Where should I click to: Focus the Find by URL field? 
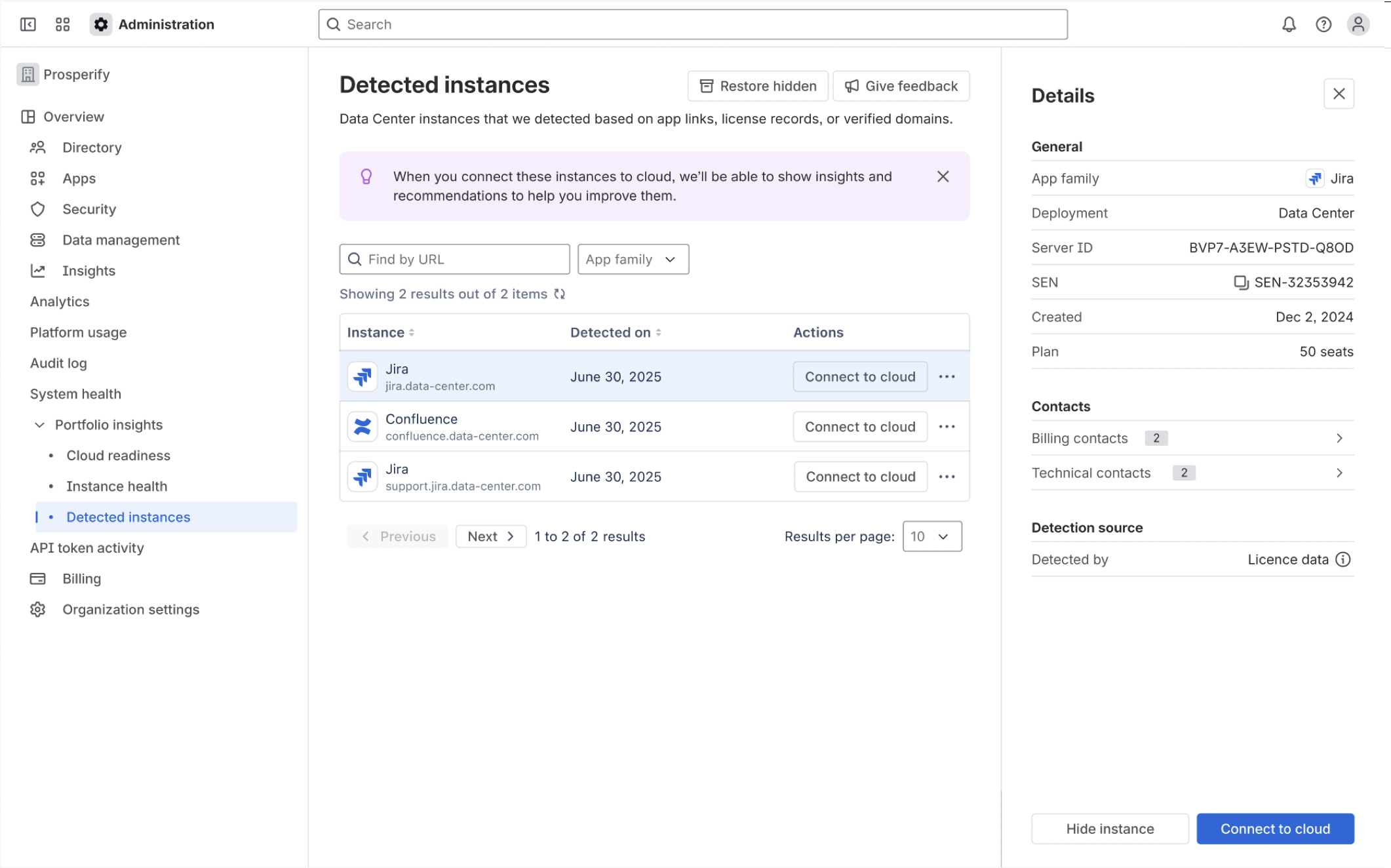[454, 259]
